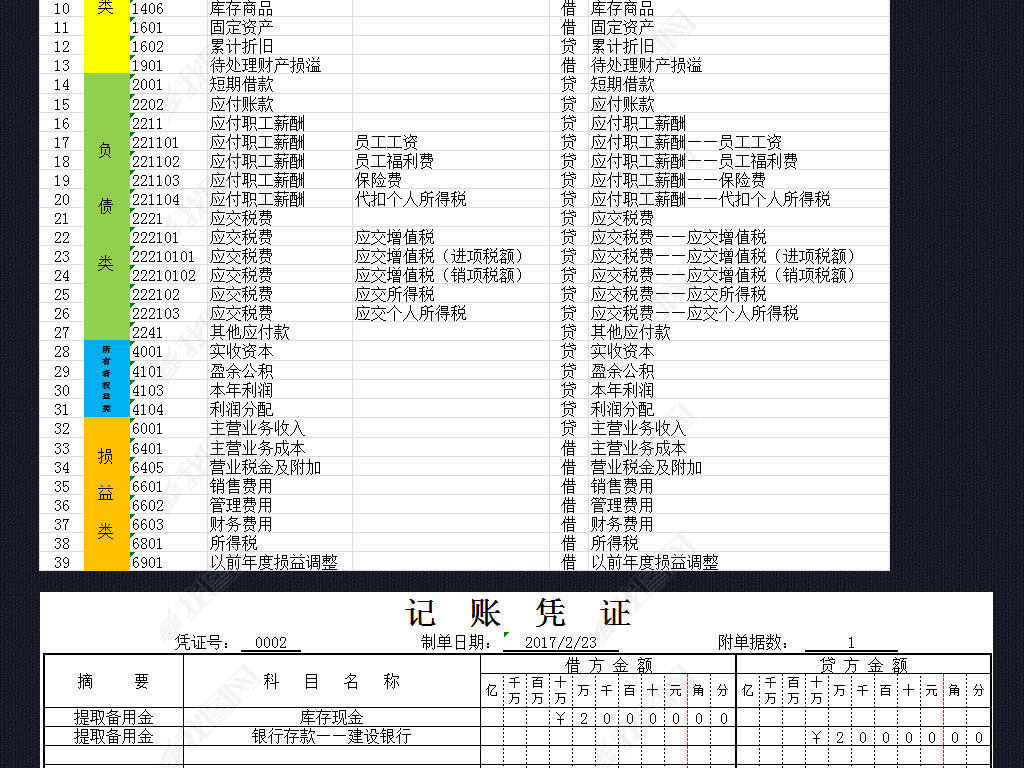This screenshot has height=768, width=1024.
Task: Click the orange 损益类 category cell
Action: point(104,495)
